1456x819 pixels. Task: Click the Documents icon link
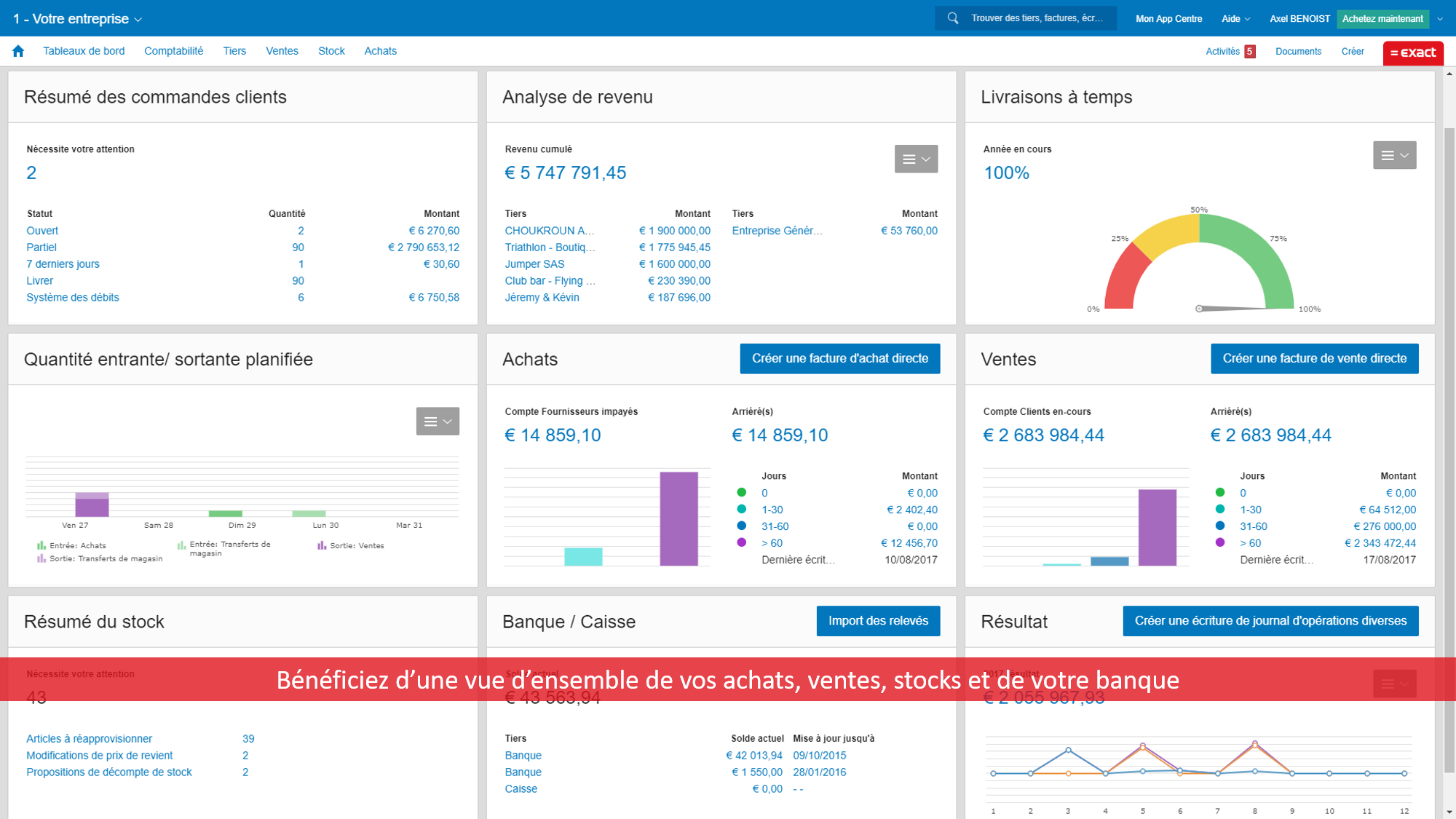pyautogui.click(x=1299, y=51)
